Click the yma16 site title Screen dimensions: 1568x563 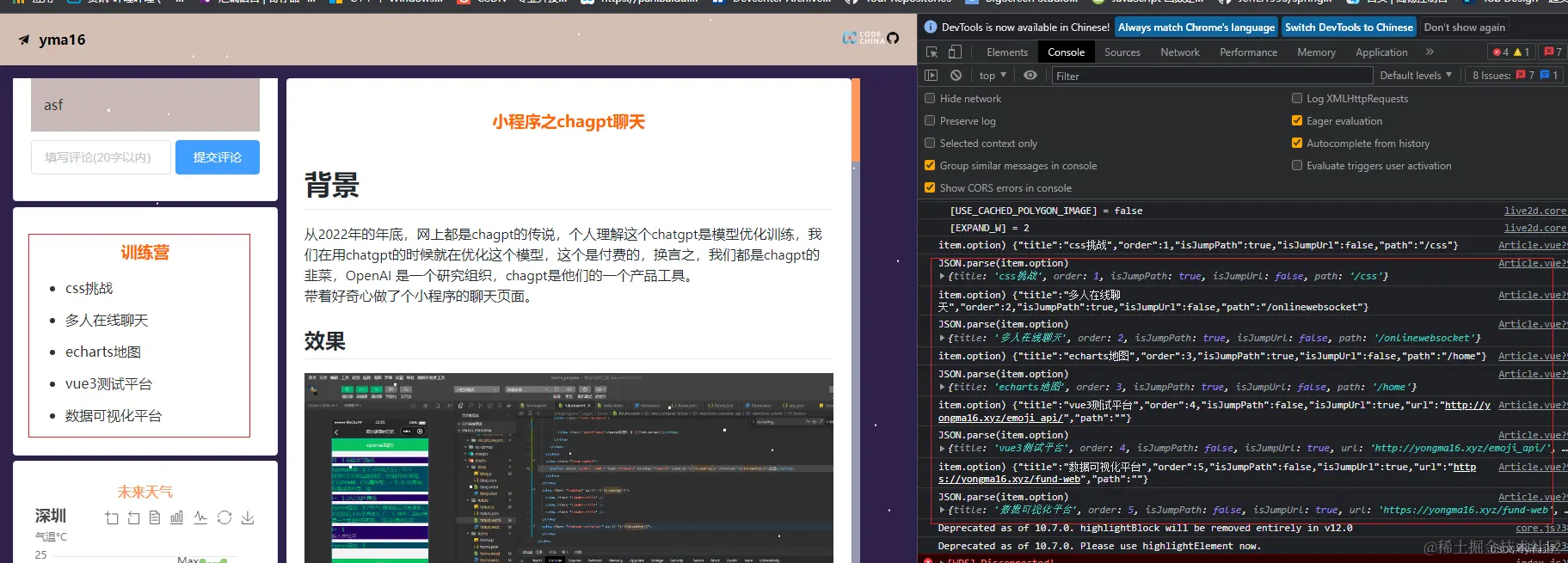[62, 40]
